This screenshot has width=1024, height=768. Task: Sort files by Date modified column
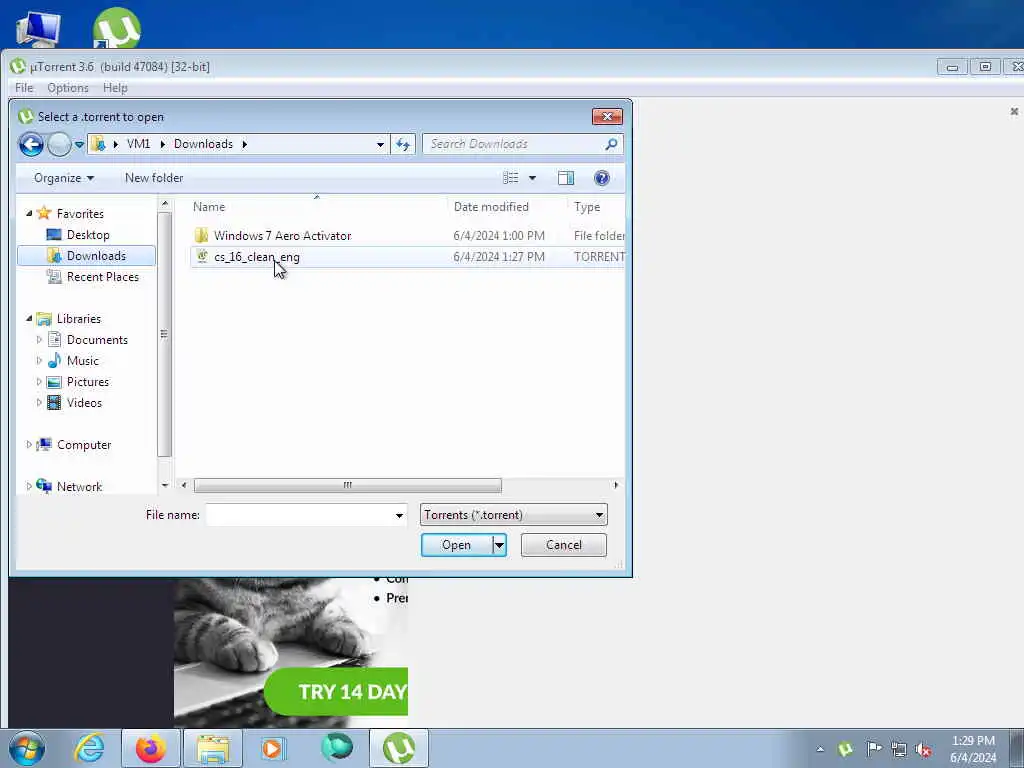(x=491, y=206)
